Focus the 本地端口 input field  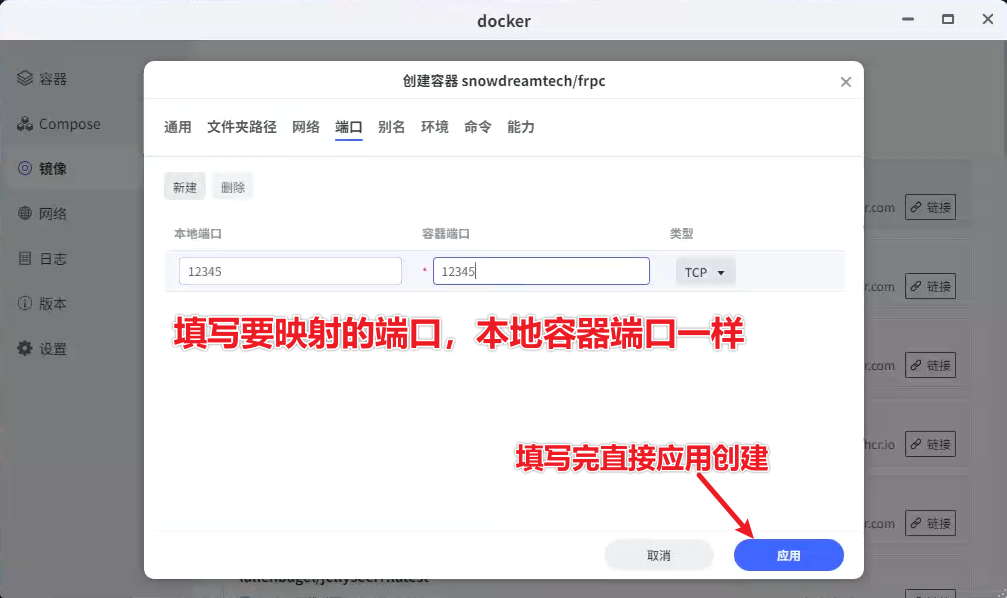pos(290,272)
